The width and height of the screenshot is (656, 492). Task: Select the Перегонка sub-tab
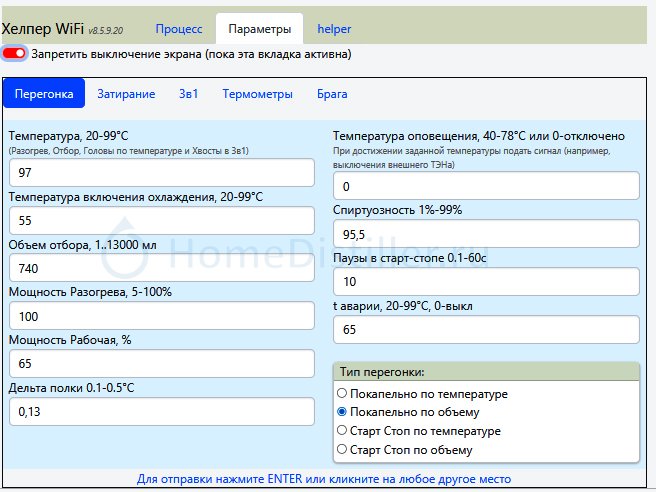(x=43, y=94)
